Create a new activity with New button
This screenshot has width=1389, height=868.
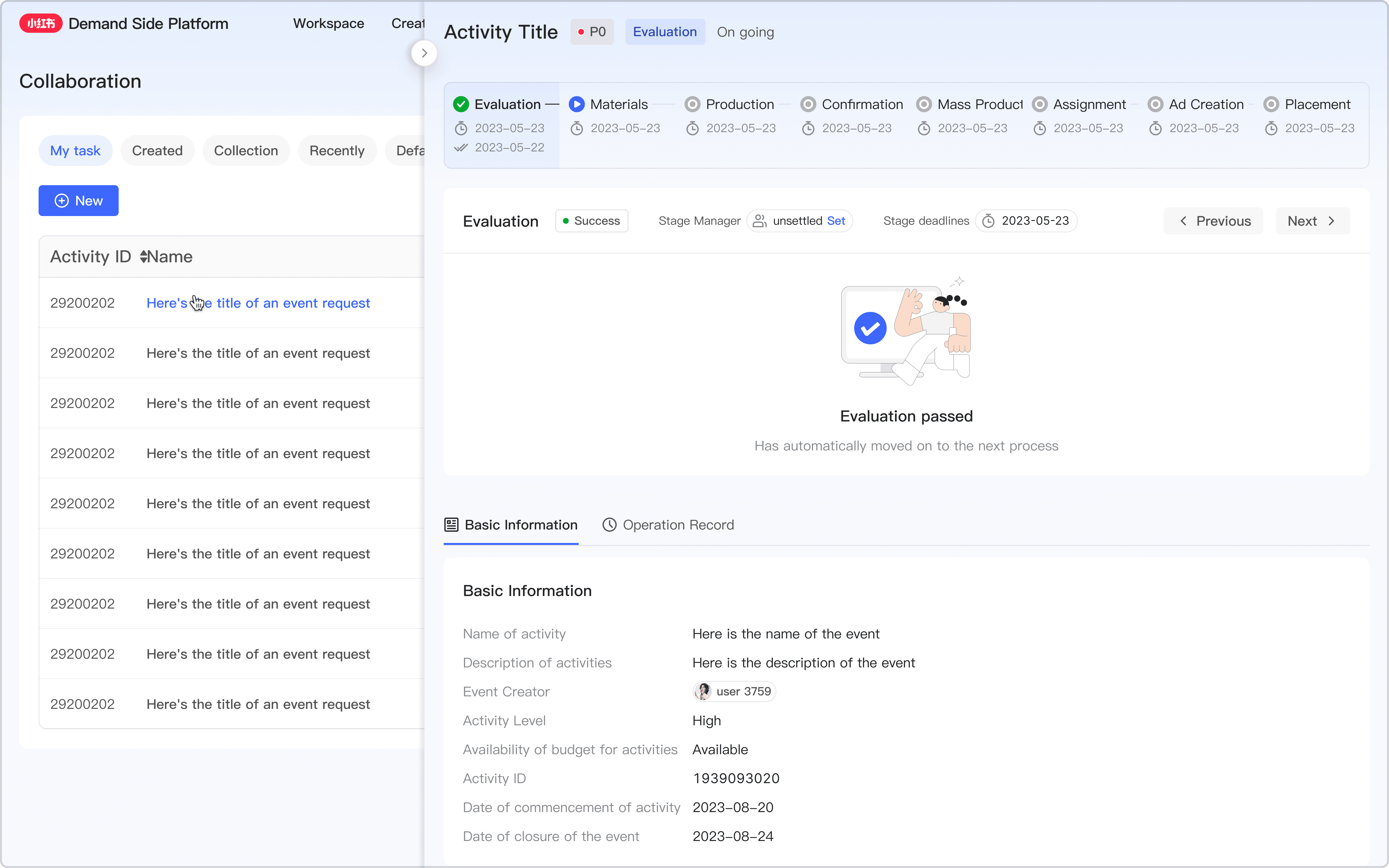click(x=79, y=201)
